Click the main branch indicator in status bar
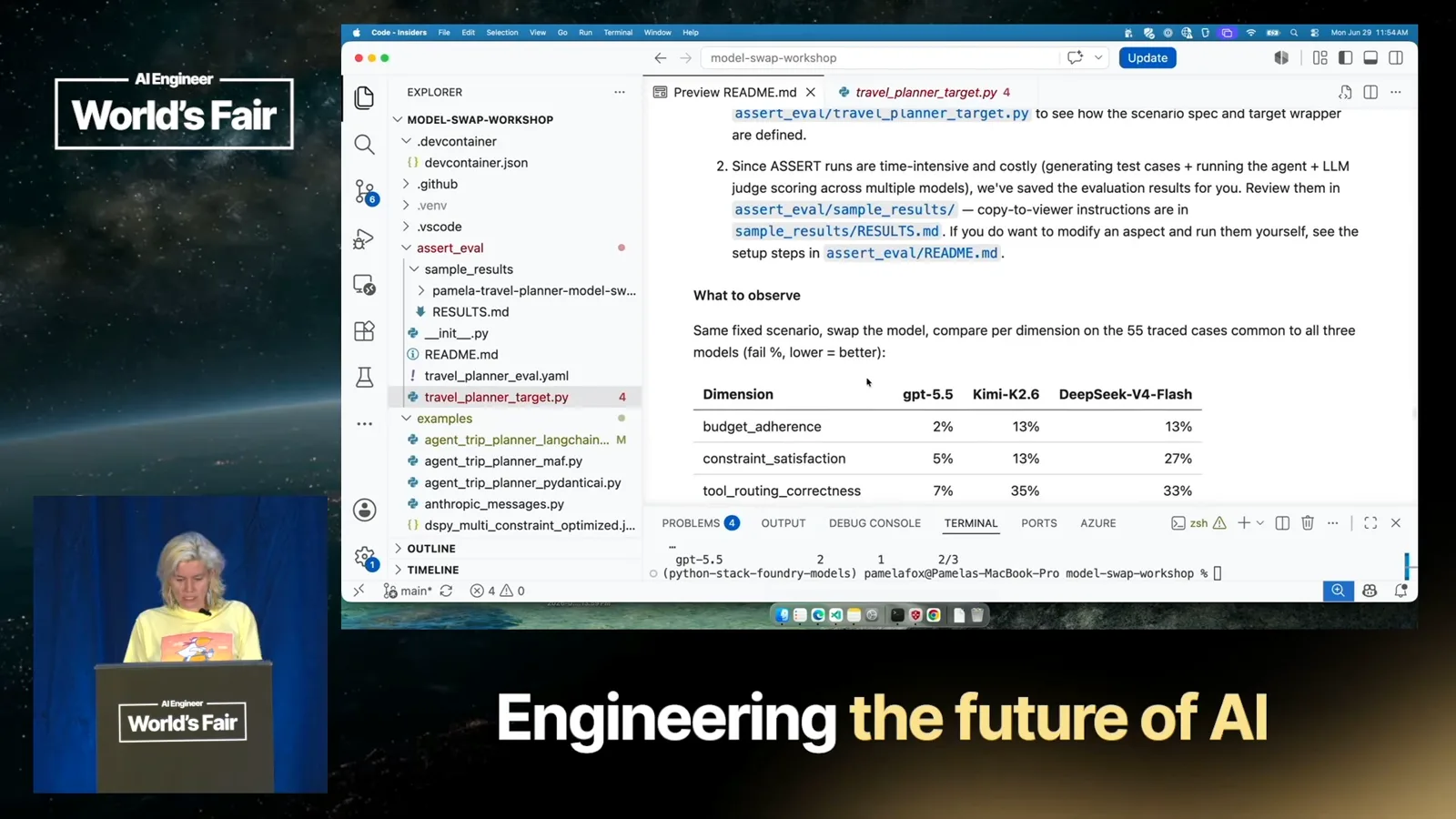This screenshot has width=1456, height=819. [x=408, y=591]
